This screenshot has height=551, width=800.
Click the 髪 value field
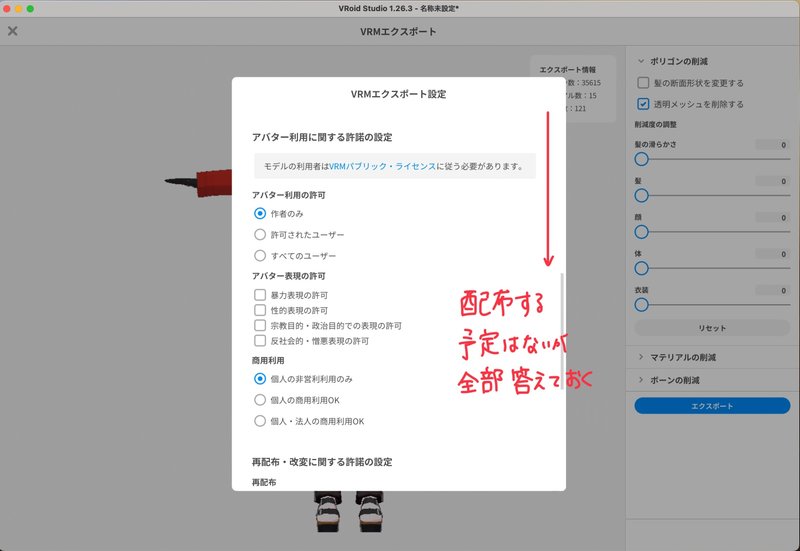772,181
